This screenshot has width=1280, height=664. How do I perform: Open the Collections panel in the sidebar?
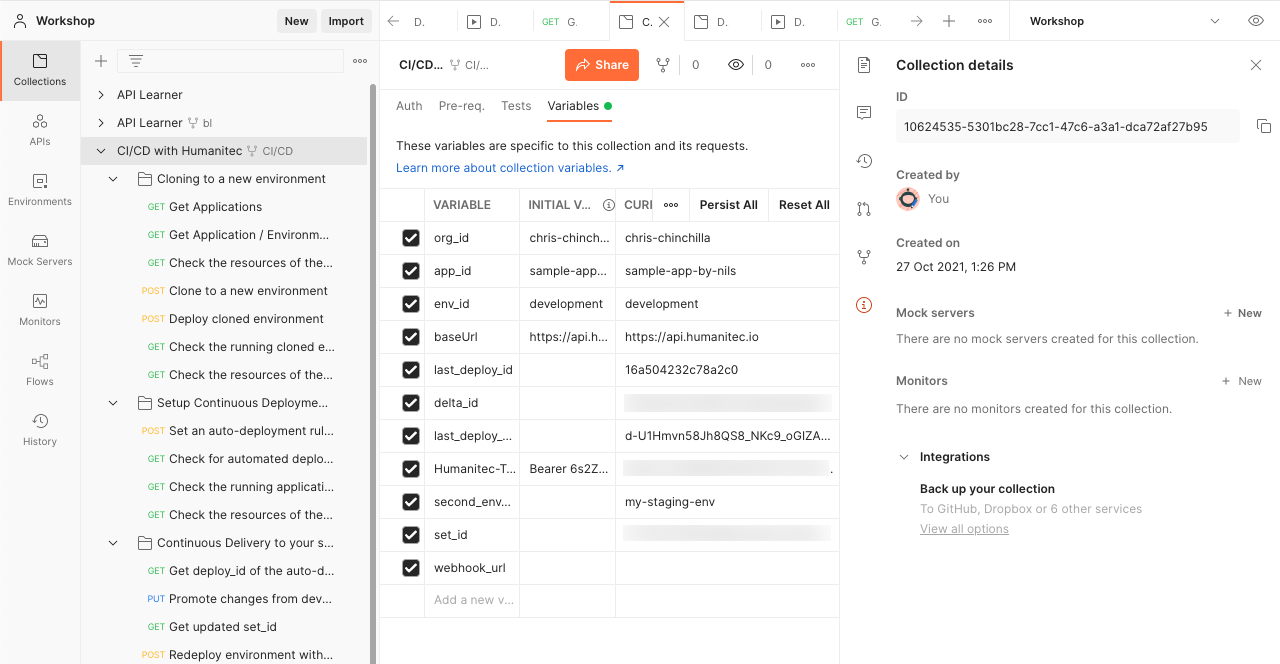coord(39,70)
